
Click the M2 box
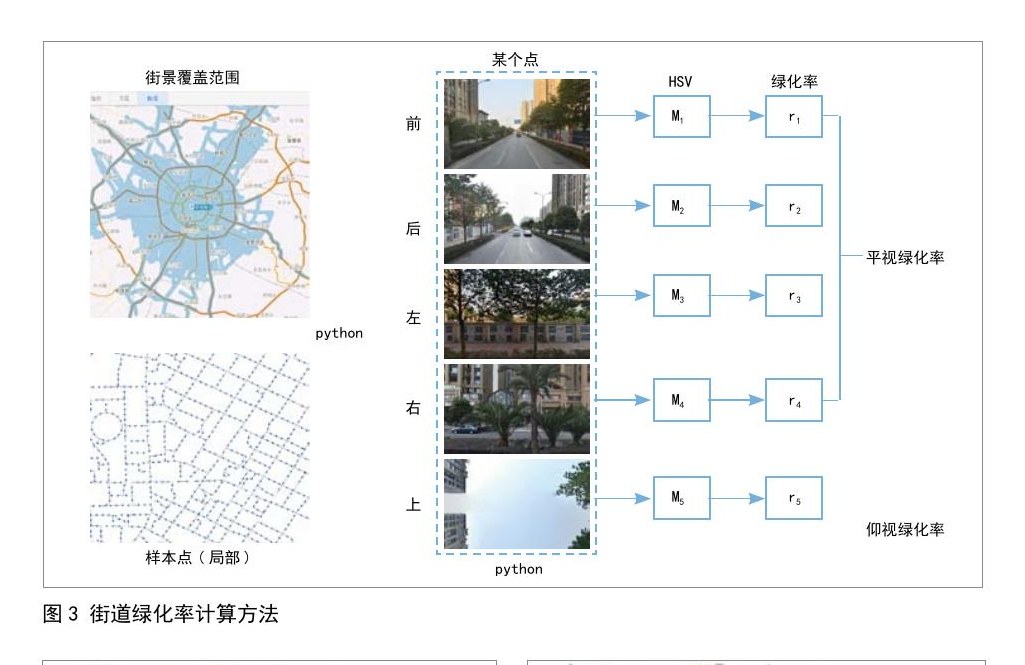682,205
